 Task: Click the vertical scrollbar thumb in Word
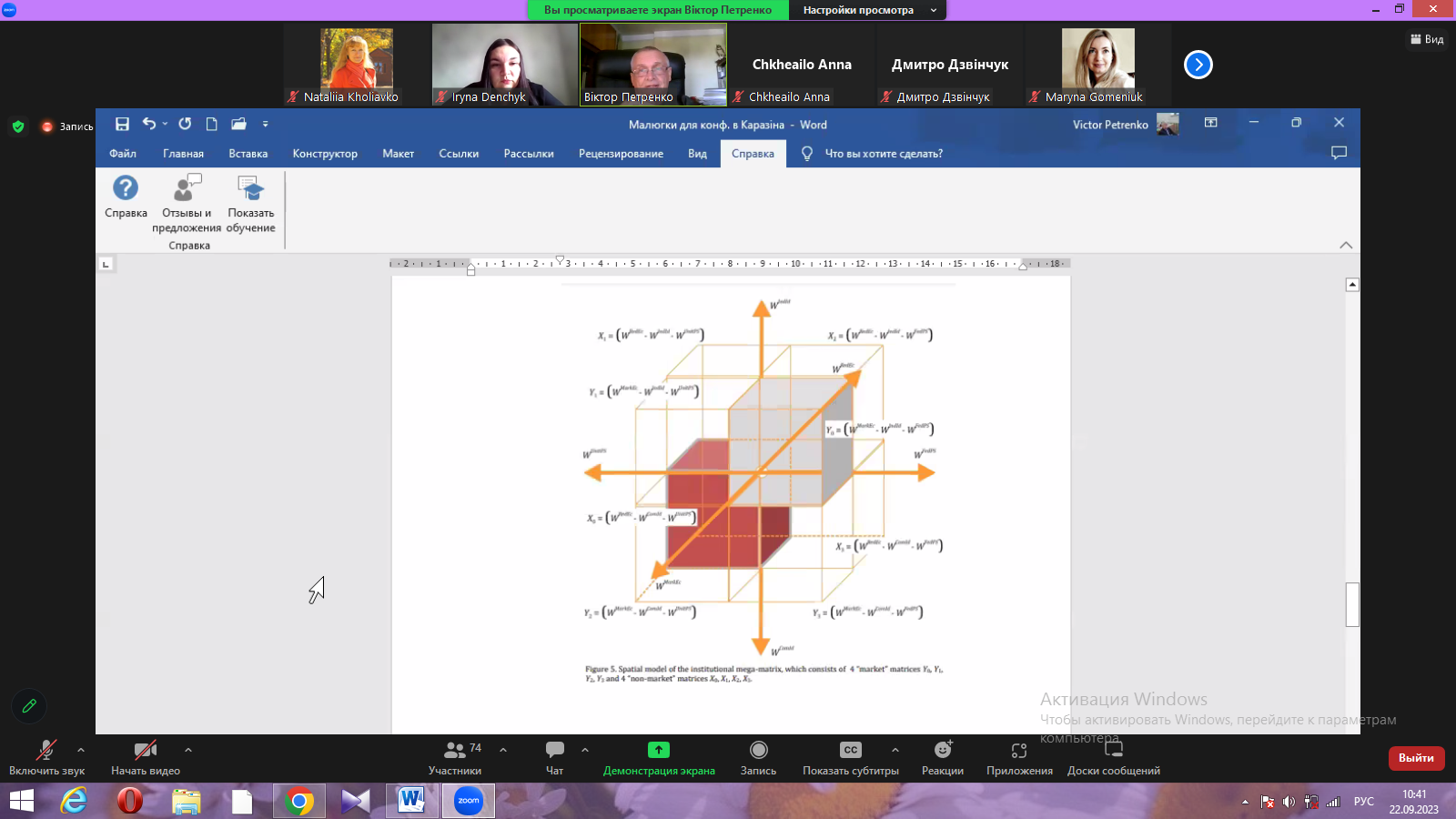[x=1352, y=604]
